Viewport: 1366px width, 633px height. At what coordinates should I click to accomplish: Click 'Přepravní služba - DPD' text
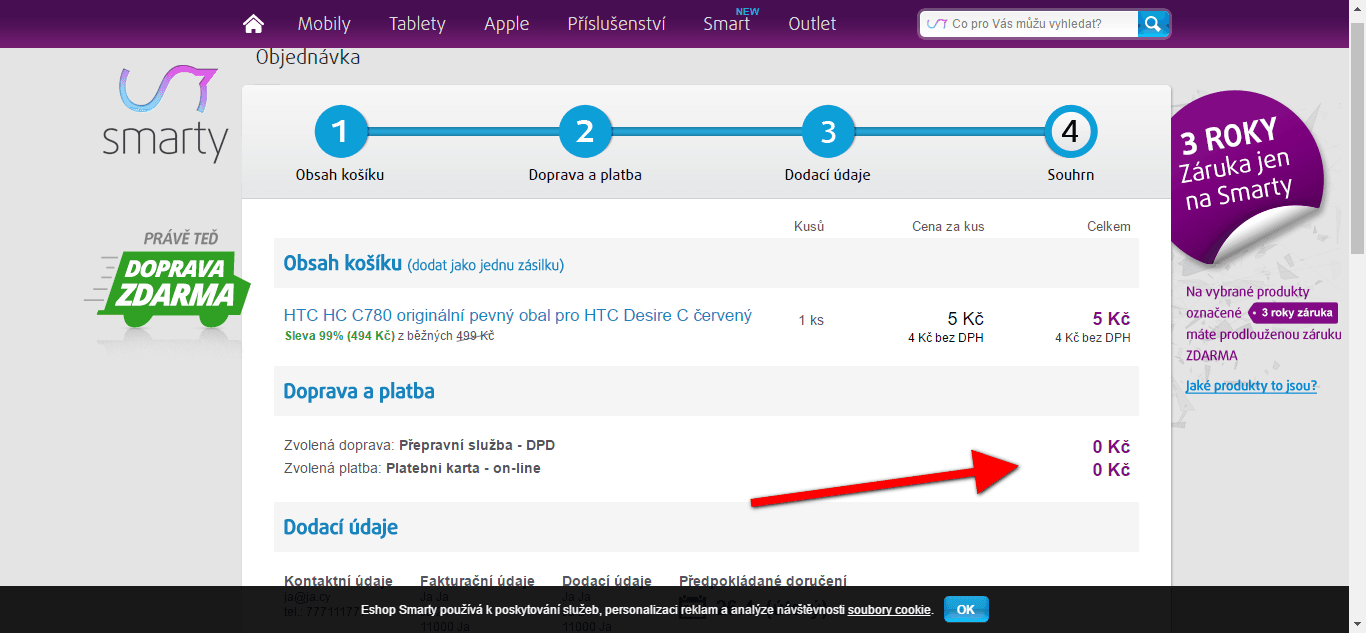pos(477,445)
